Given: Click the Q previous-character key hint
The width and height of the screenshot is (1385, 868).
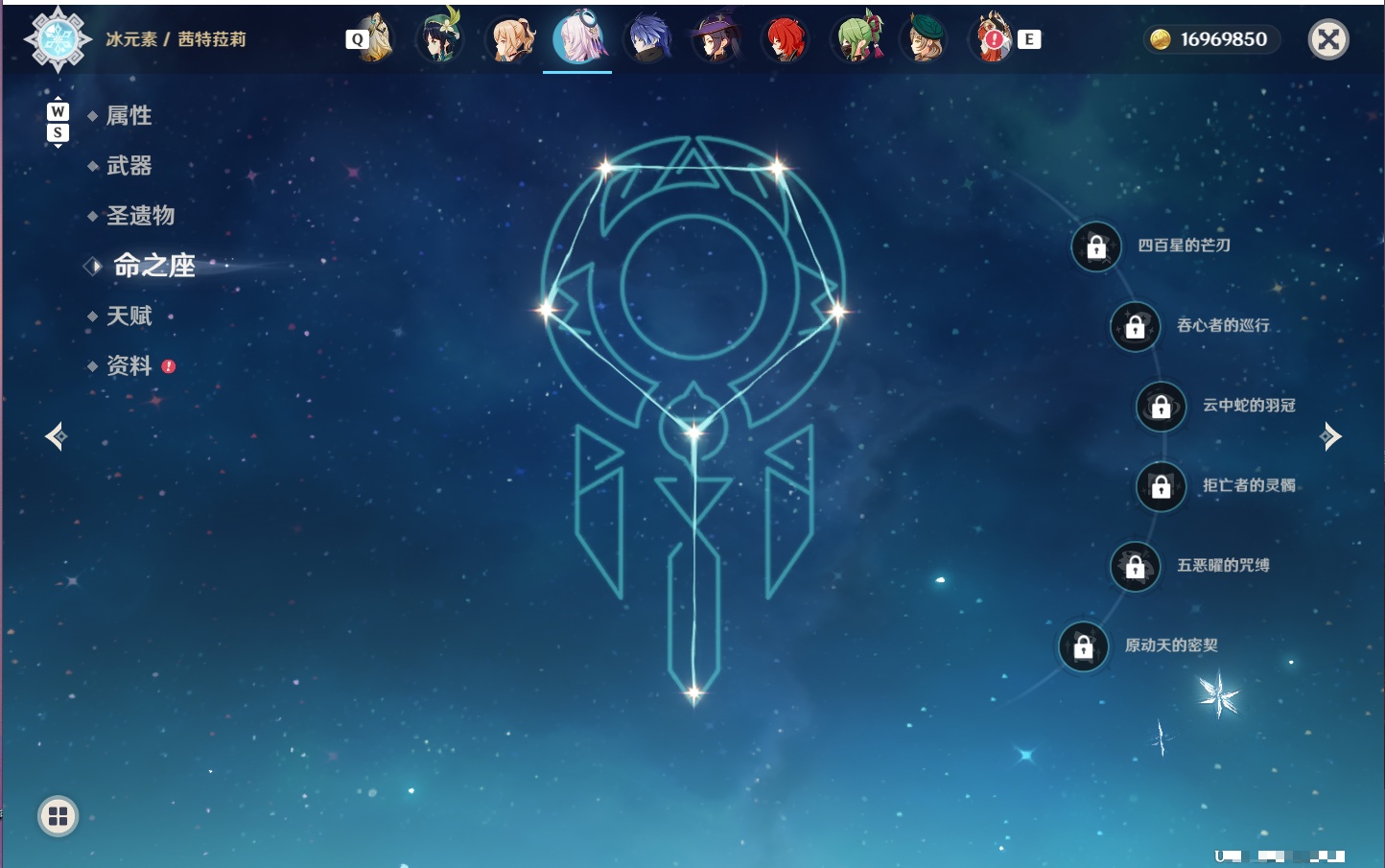Looking at the screenshot, I should [x=357, y=39].
